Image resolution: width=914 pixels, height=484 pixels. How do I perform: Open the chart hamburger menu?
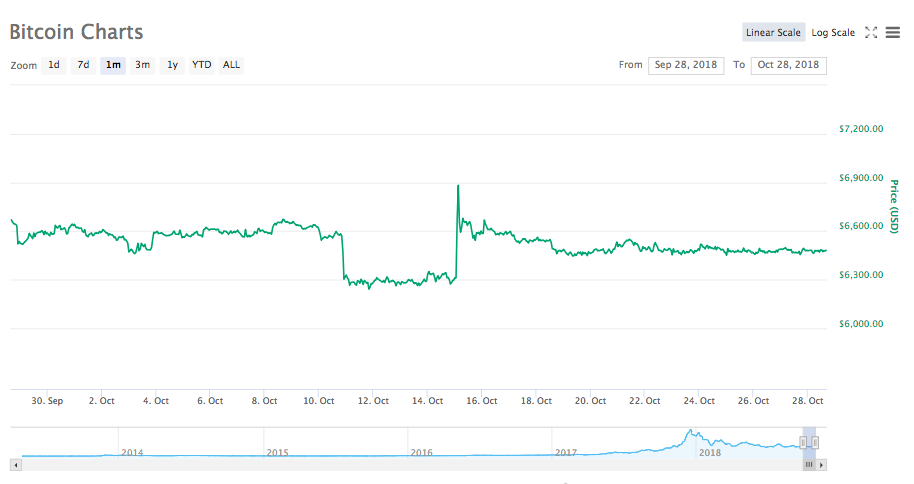(x=892, y=33)
